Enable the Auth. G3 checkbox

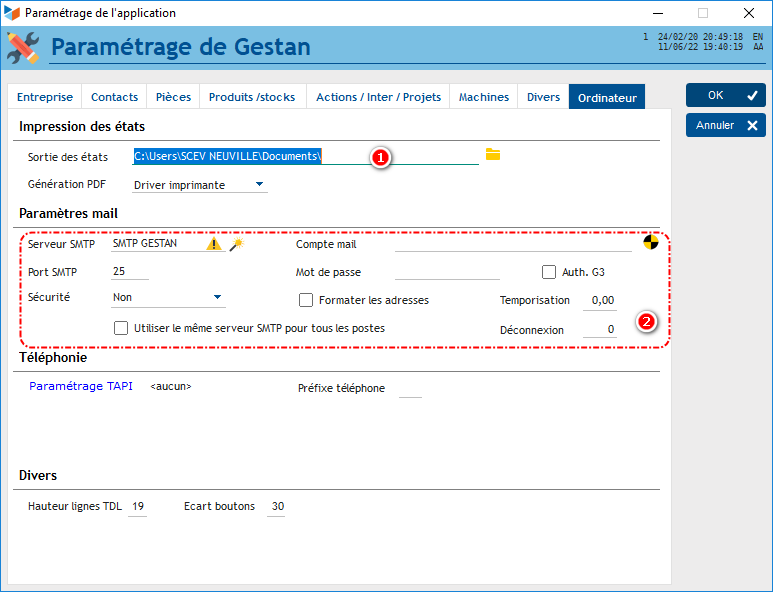click(549, 272)
